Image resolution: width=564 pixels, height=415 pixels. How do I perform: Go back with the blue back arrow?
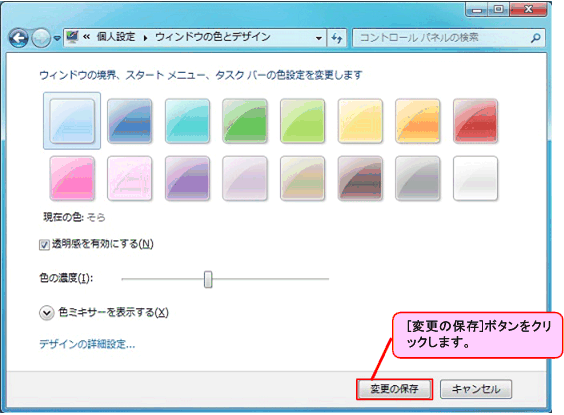click(x=19, y=38)
